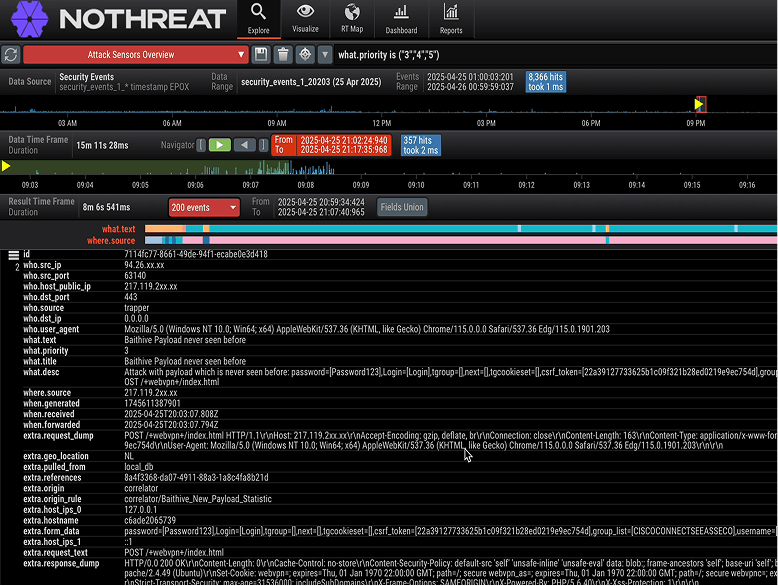Delete the saved query with trash icon
This screenshot has height=586, width=778.
(283, 54)
